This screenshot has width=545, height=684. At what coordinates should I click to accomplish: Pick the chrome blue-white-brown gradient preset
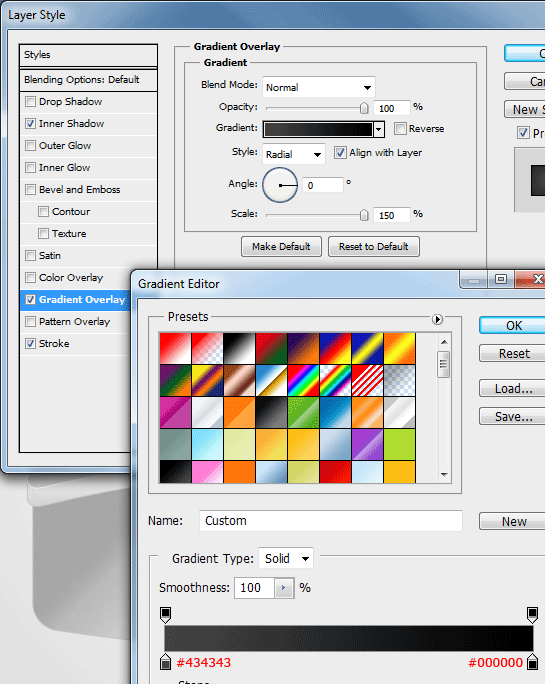[x=271, y=380]
